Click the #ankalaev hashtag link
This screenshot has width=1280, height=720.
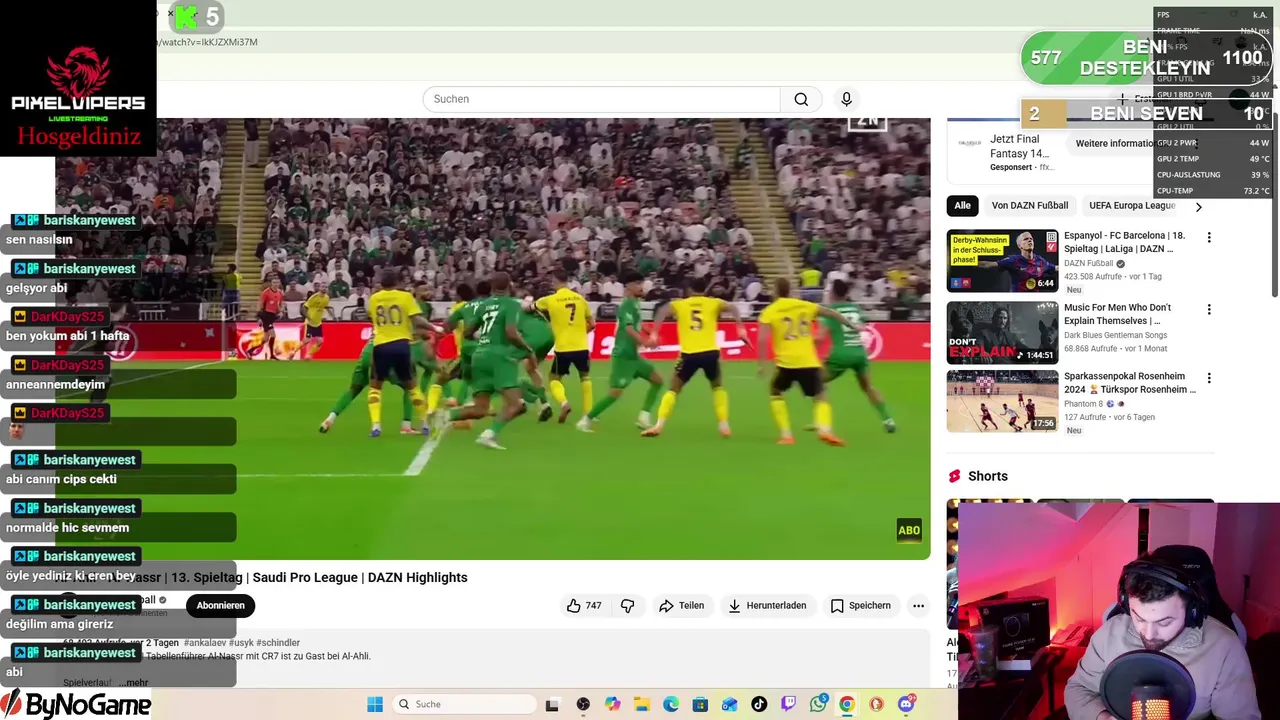pos(205,643)
